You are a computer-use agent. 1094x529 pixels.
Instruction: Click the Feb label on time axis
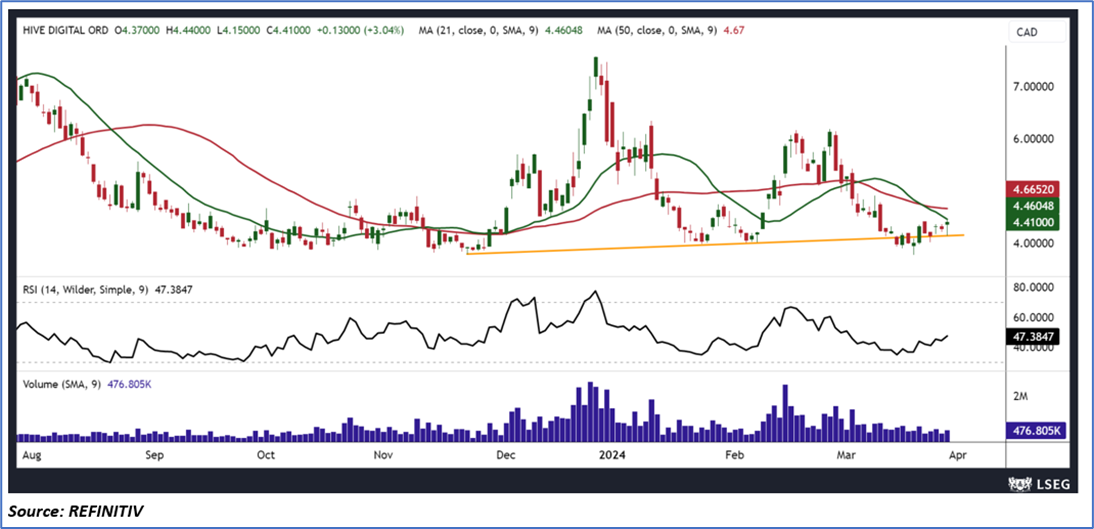pos(735,455)
